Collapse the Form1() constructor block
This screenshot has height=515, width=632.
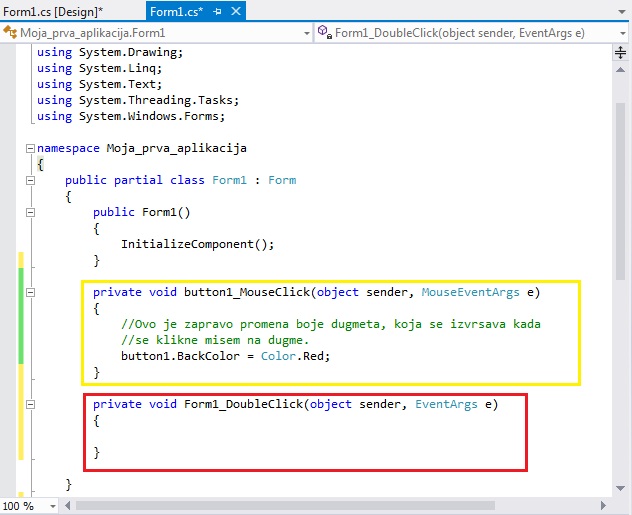(x=30, y=212)
